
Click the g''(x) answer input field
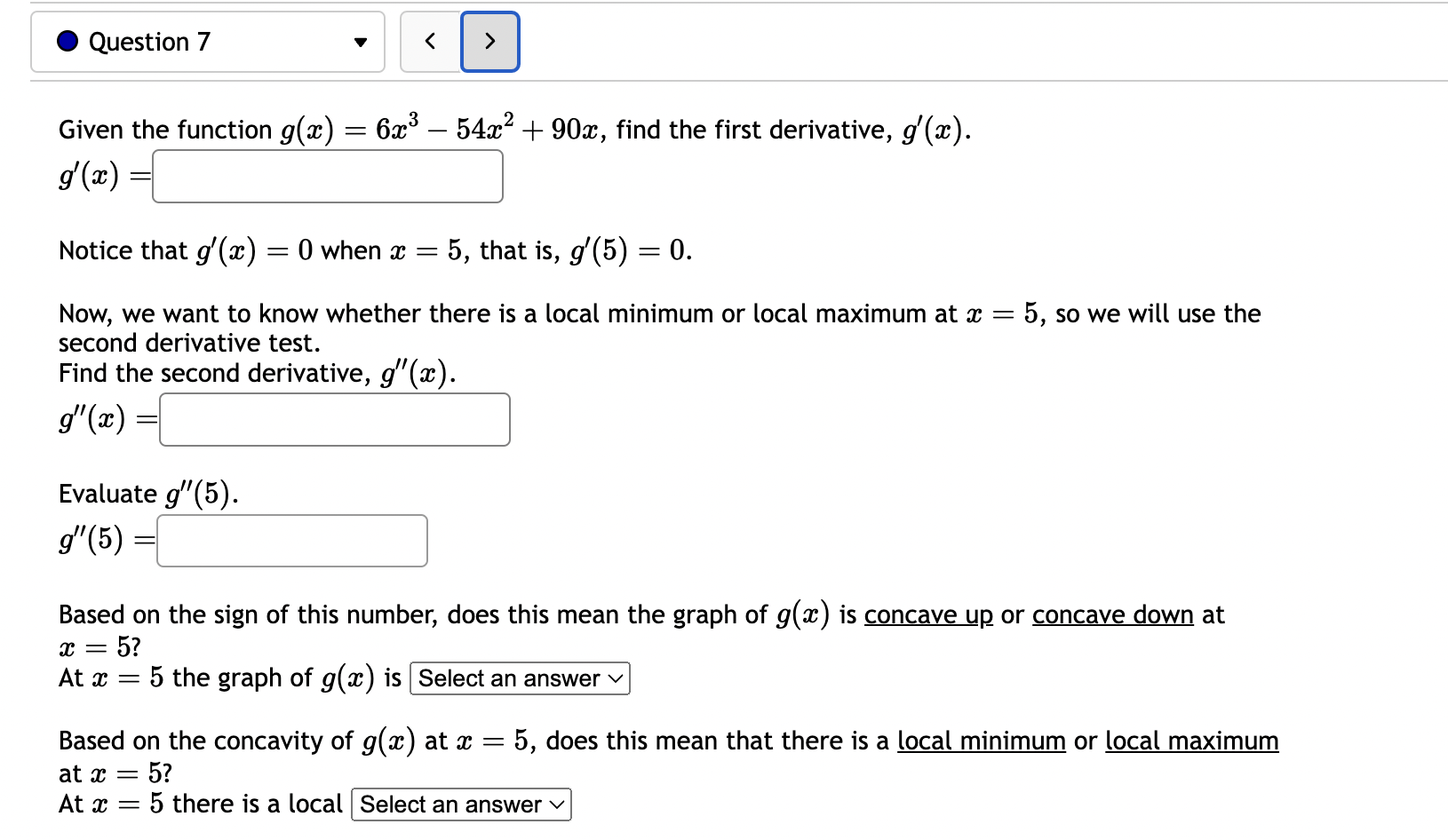[334, 419]
